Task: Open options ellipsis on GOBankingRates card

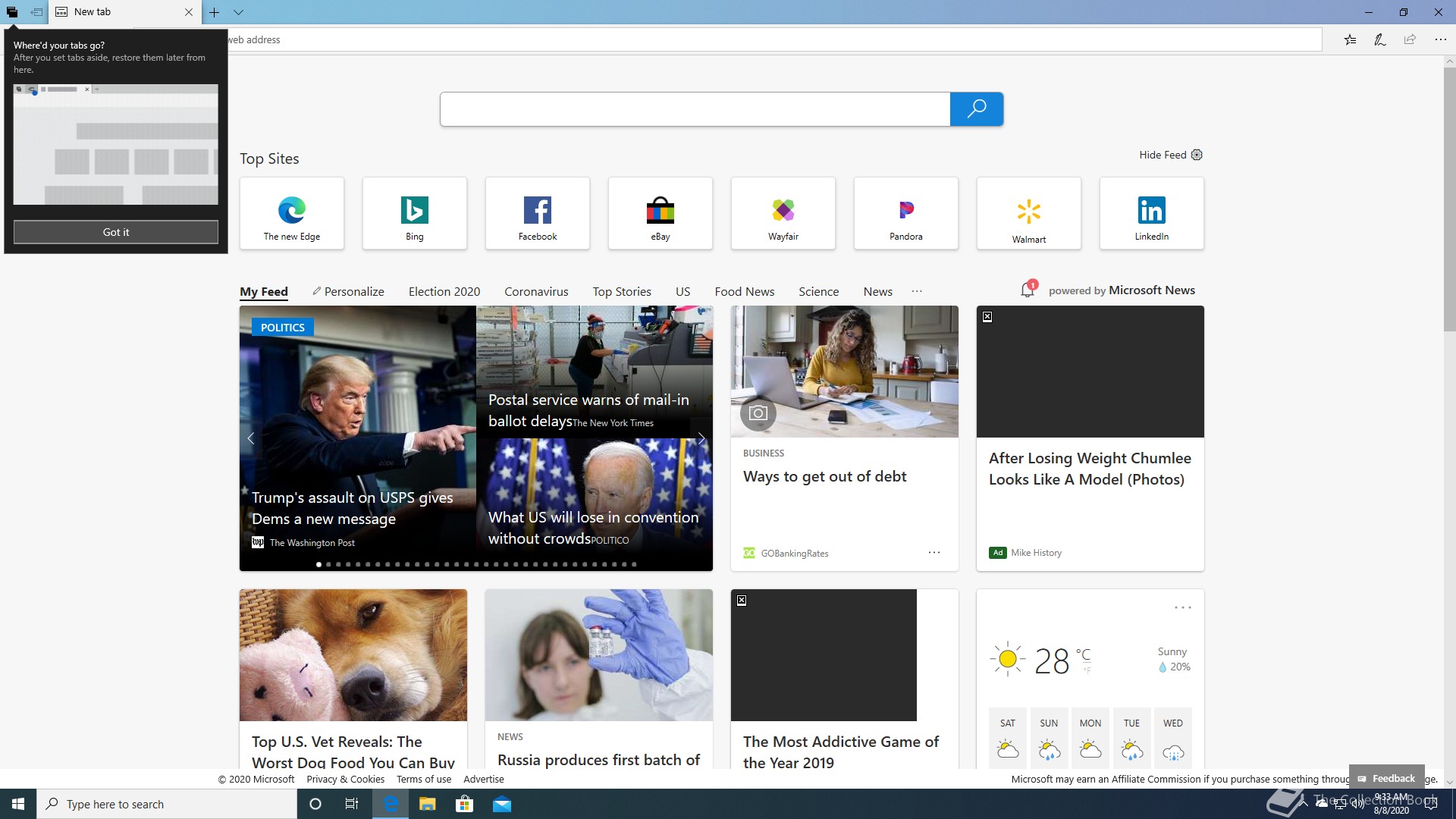Action: pos(934,552)
